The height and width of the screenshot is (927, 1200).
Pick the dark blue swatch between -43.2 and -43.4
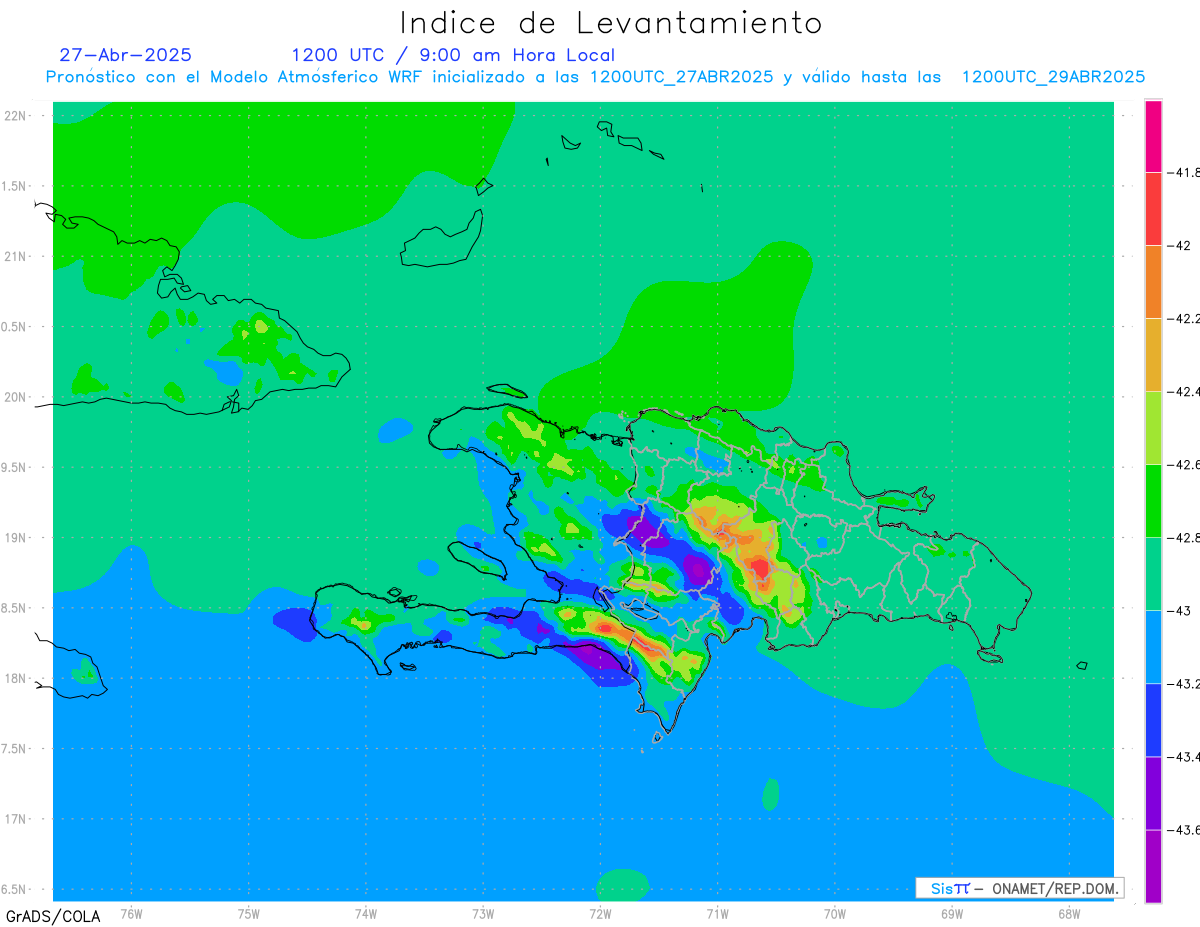pyautogui.click(x=1154, y=720)
